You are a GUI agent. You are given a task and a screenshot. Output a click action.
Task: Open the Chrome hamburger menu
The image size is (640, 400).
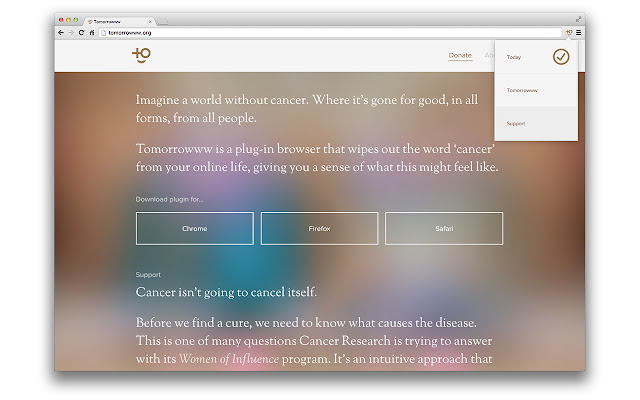578,33
